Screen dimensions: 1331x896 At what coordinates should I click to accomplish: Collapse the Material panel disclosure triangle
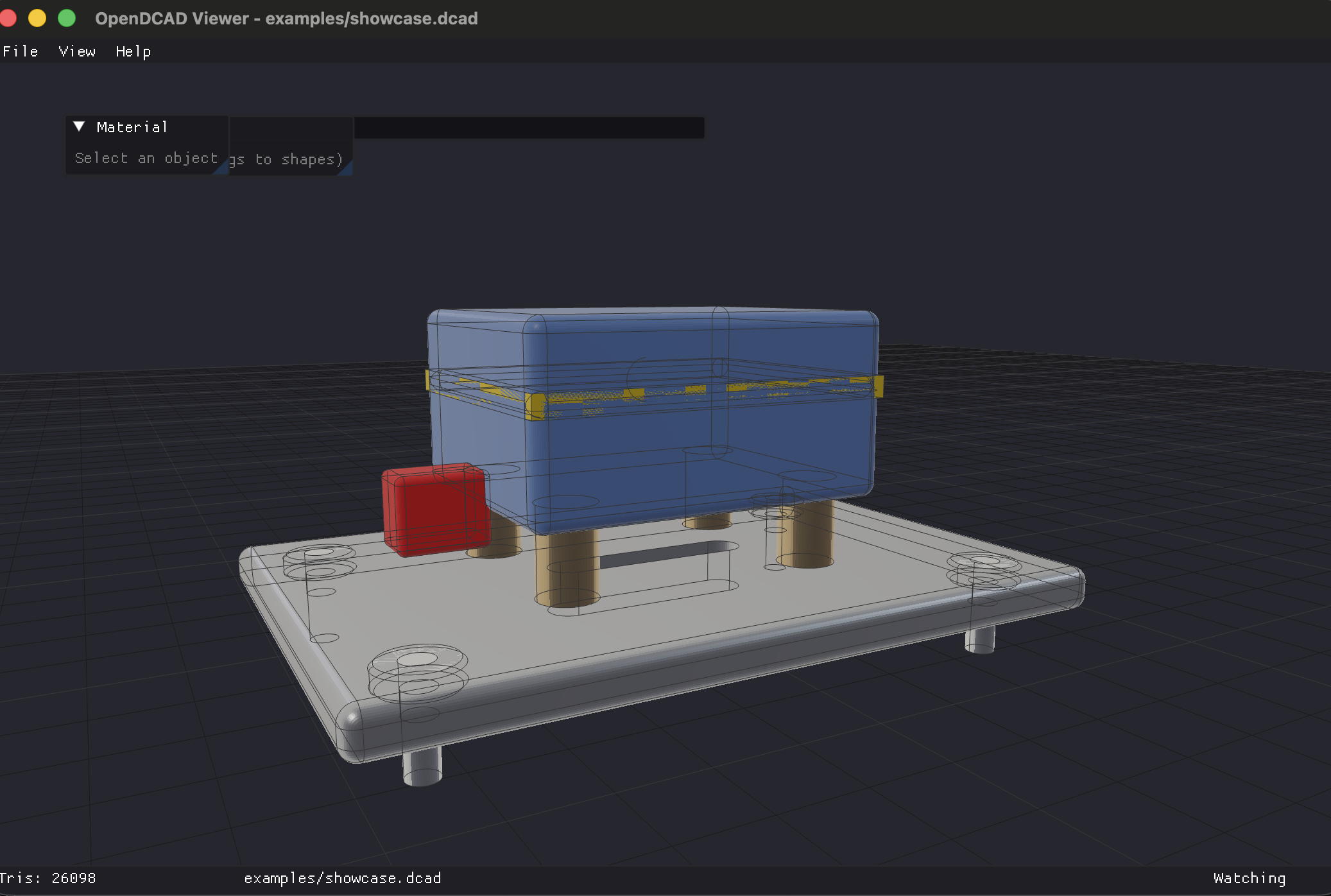(x=80, y=126)
